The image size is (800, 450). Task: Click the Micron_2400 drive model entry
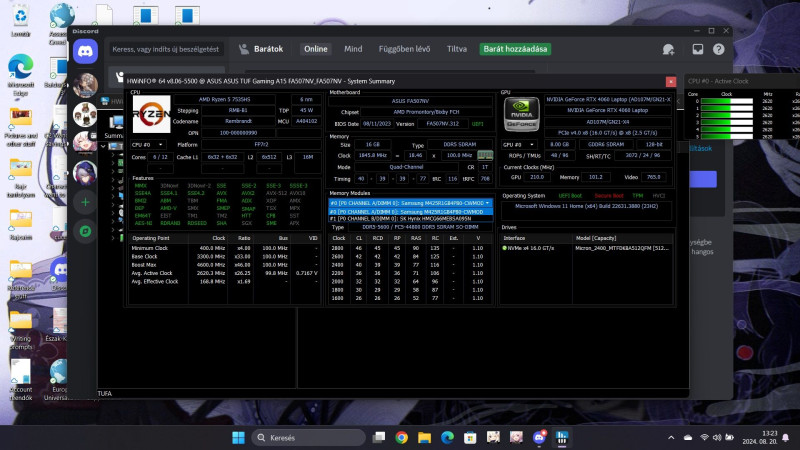[x=621, y=248]
